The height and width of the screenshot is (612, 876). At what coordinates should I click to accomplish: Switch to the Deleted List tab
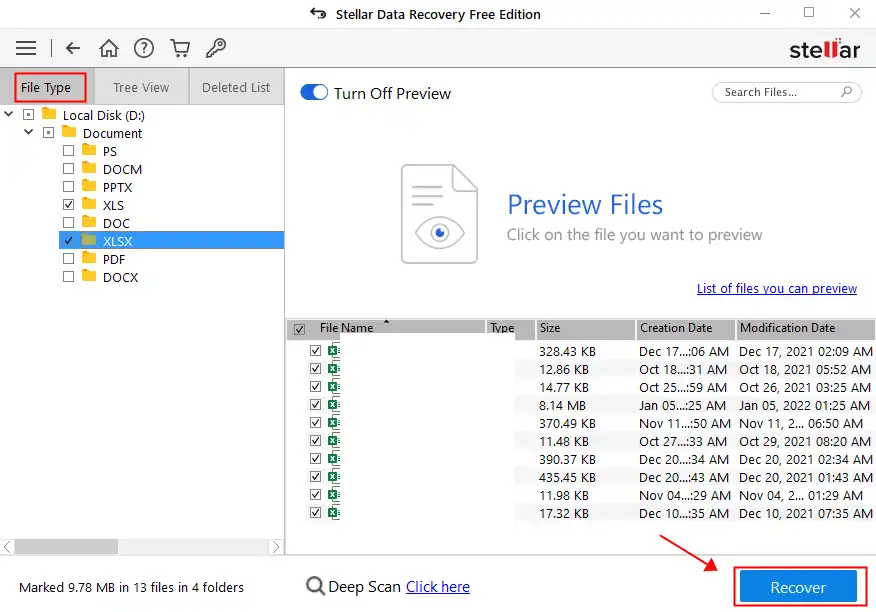[x=236, y=87]
